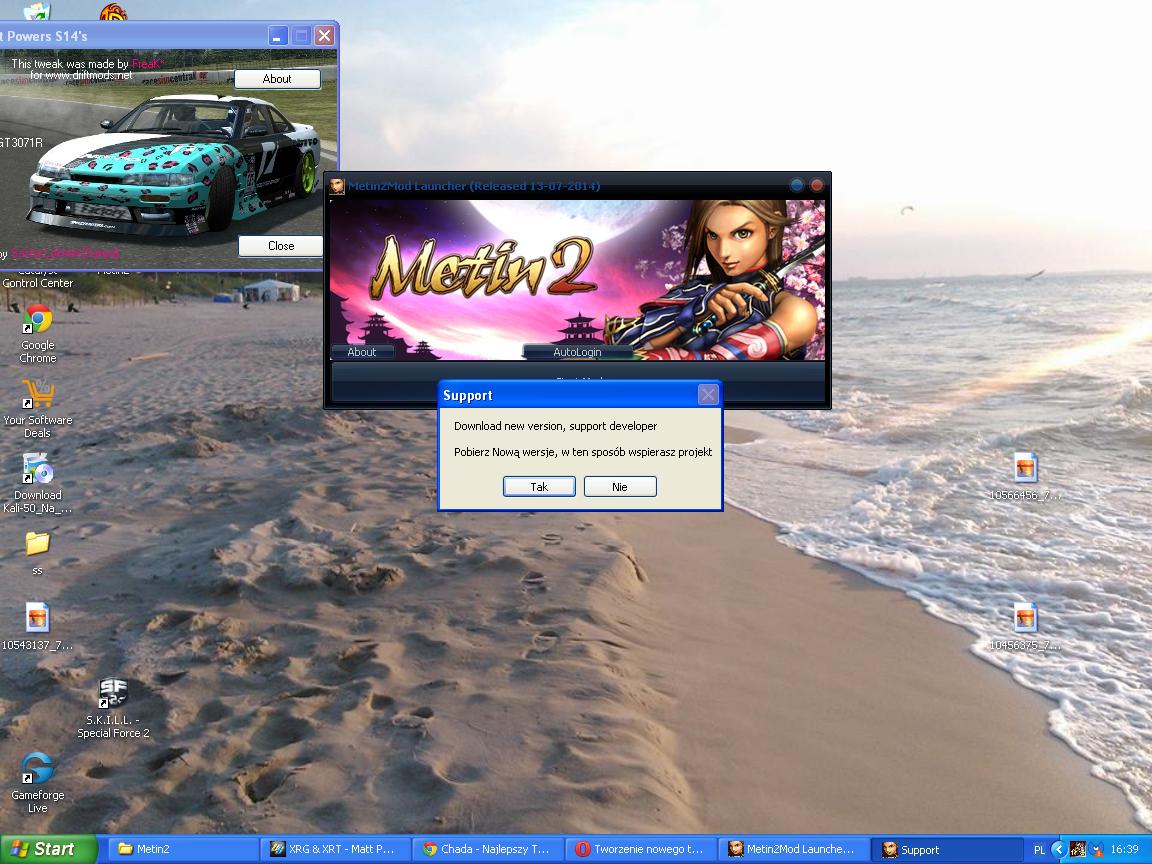Screen dimensions: 1152x864
Task: Click the PL language indicator in tray
Action: (x=1039, y=849)
